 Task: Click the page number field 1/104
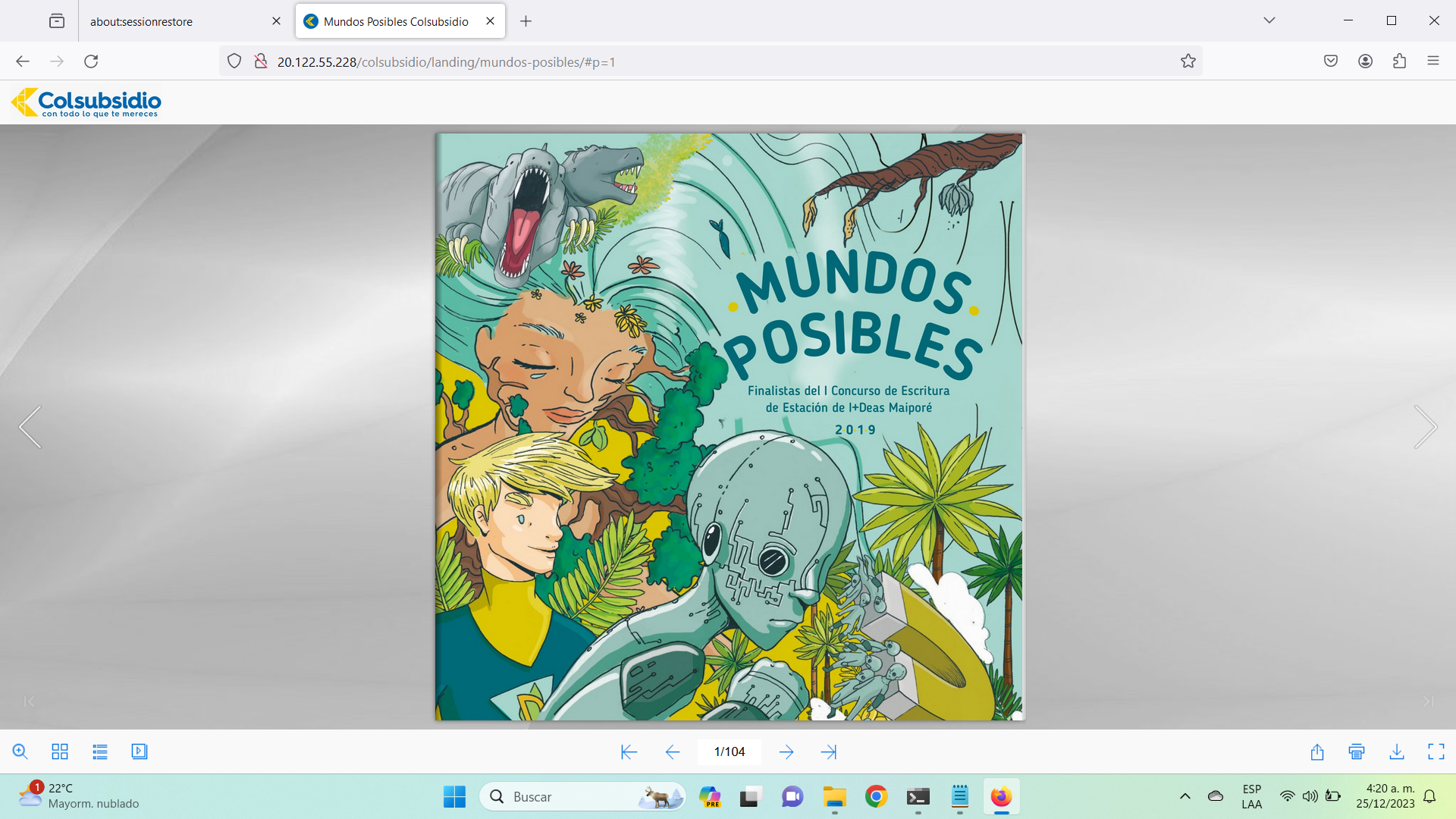pyautogui.click(x=730, y=752)
